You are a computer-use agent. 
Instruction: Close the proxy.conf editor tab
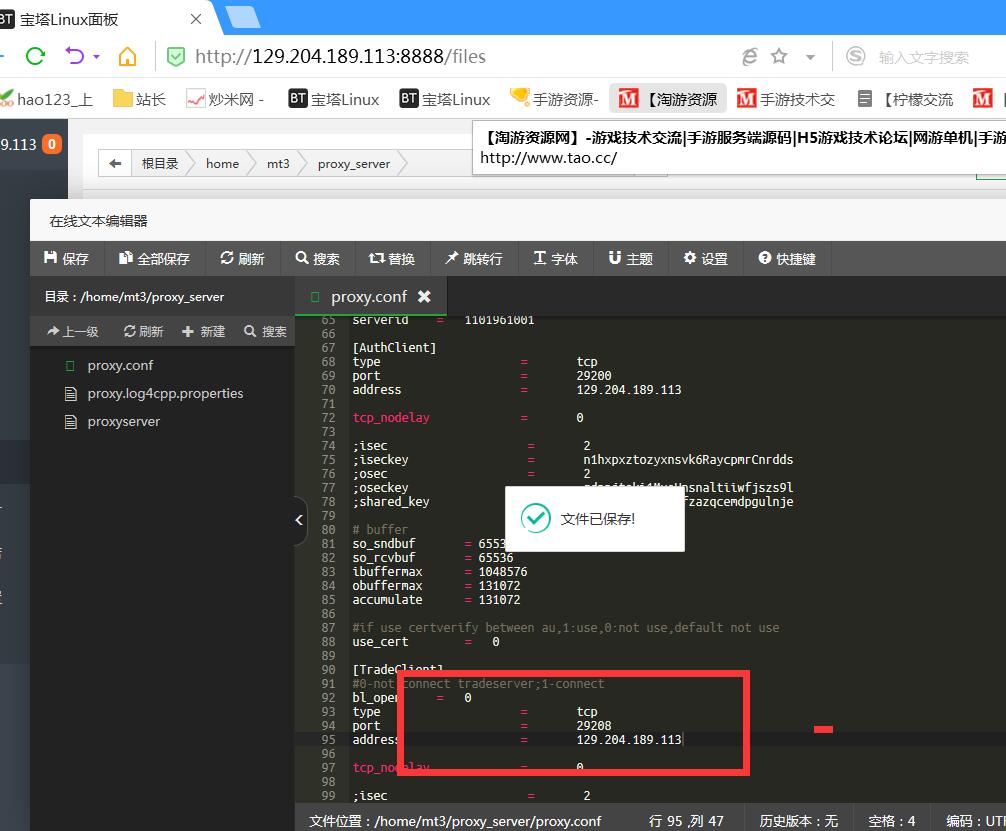click(x=424, y=297)
